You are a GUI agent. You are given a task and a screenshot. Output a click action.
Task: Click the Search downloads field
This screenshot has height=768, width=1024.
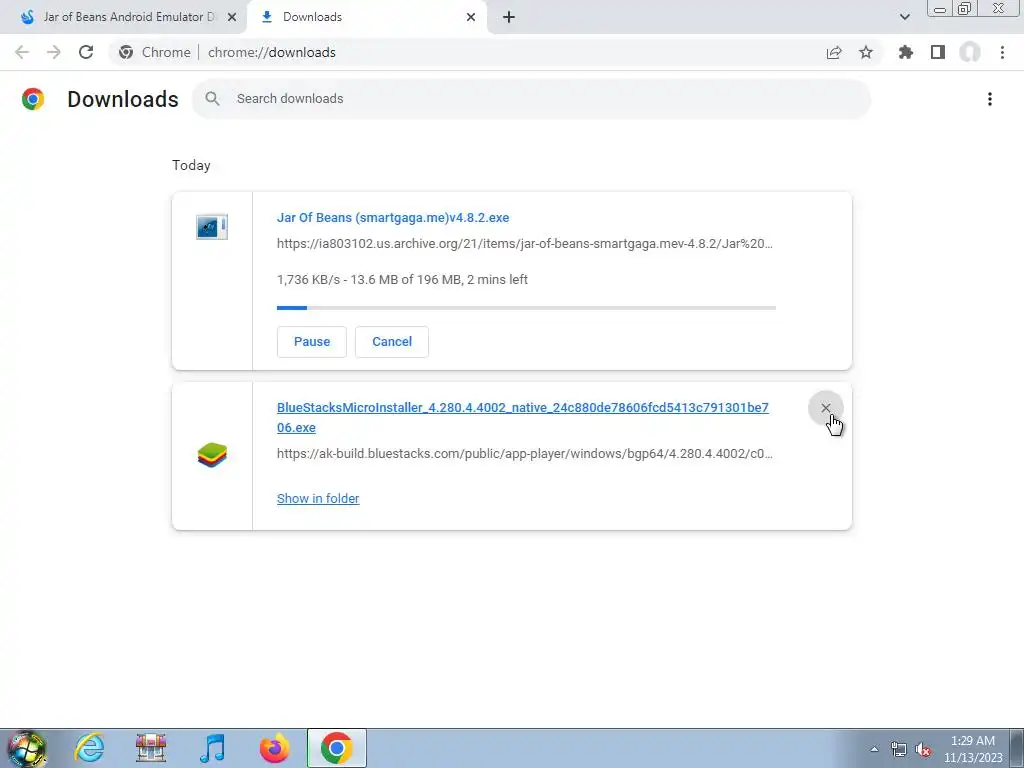click(531, 99)
